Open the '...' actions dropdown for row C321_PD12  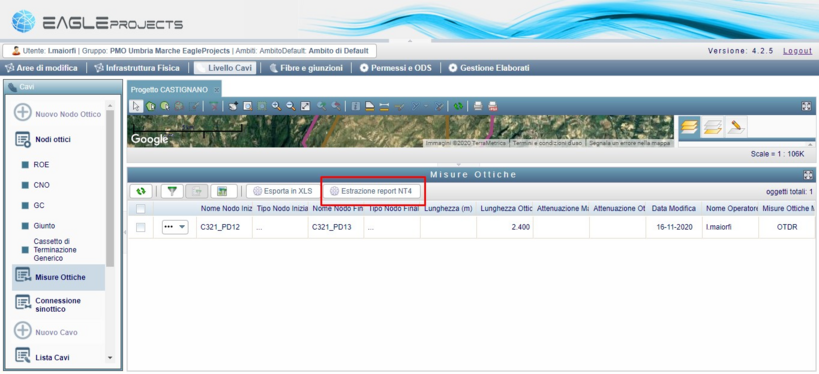pos(175,227)
